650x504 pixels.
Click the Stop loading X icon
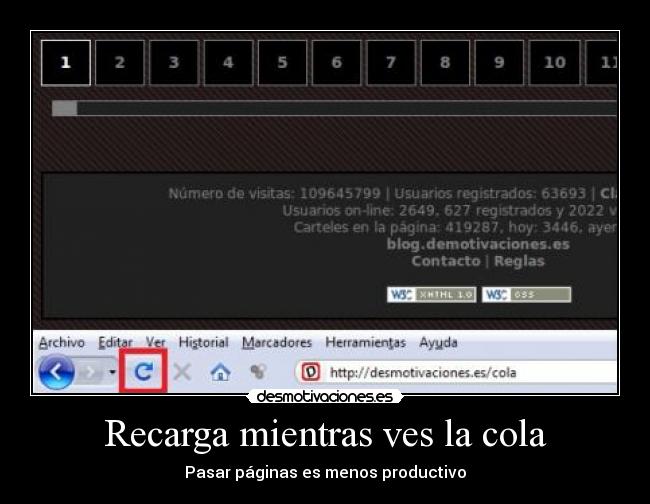[x=182, y=372]
